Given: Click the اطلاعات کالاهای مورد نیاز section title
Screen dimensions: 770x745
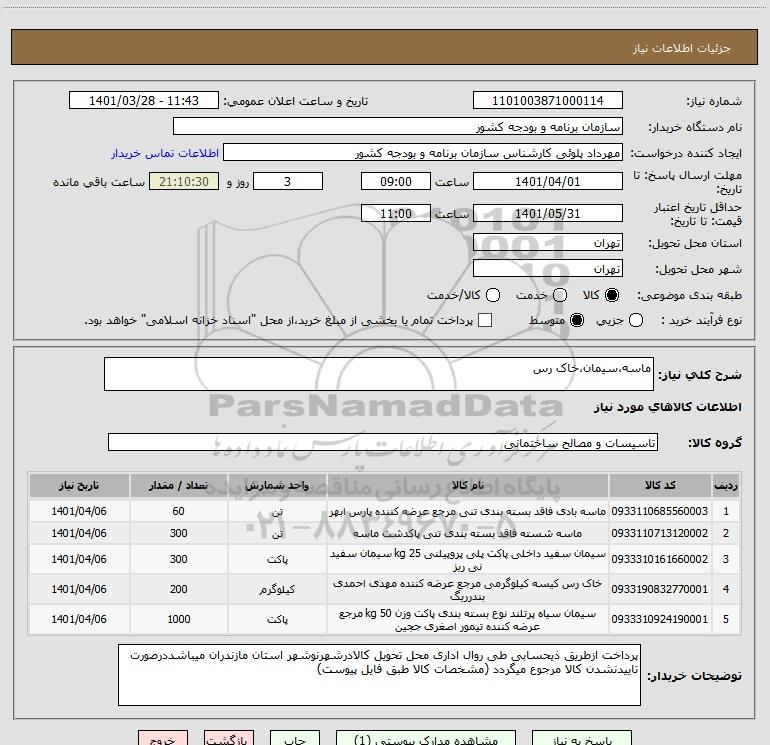Looking at the screenshot, I should [667, 407].
